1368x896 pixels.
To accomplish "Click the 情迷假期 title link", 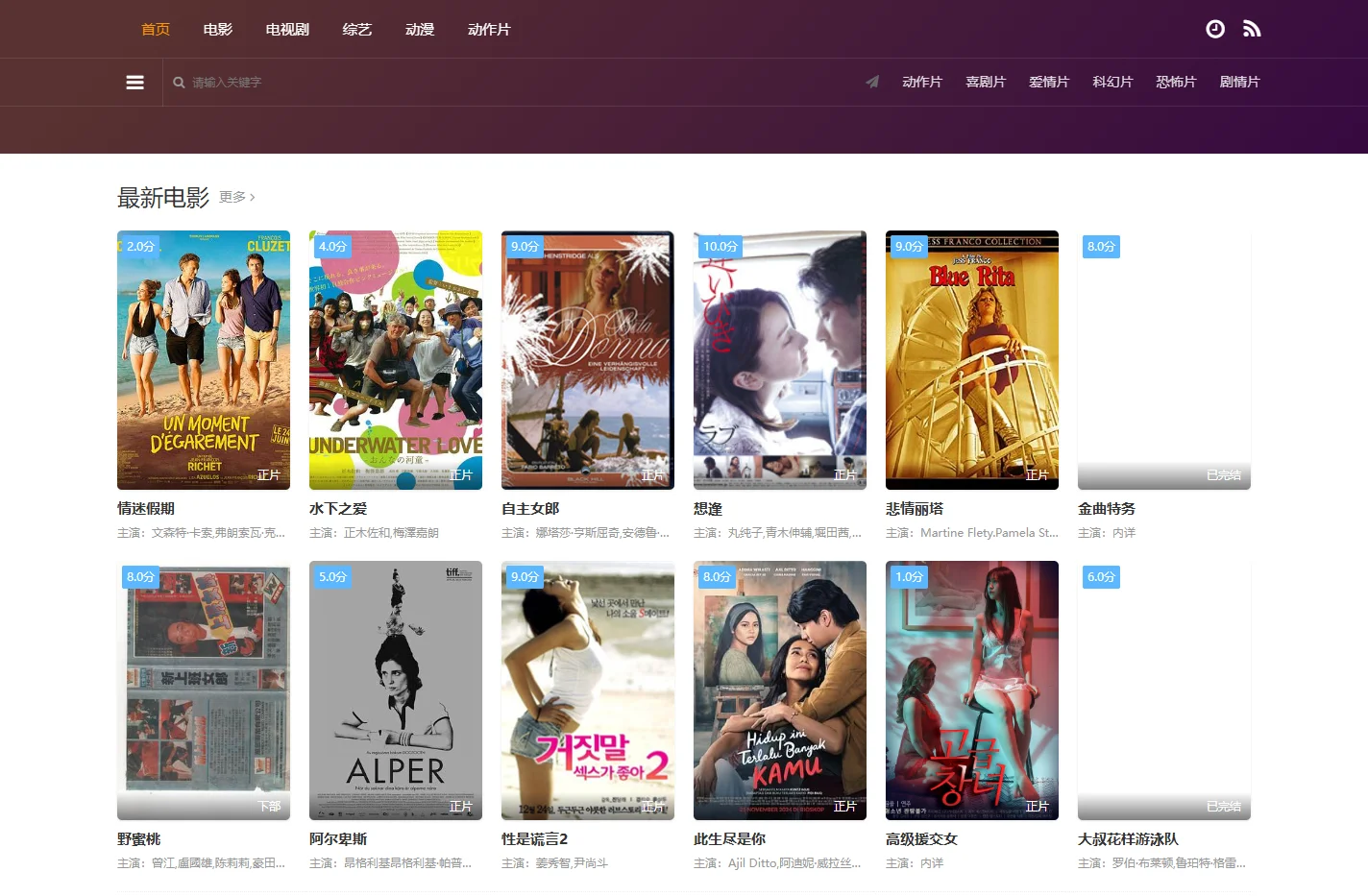I will click(x=146, y=509).
